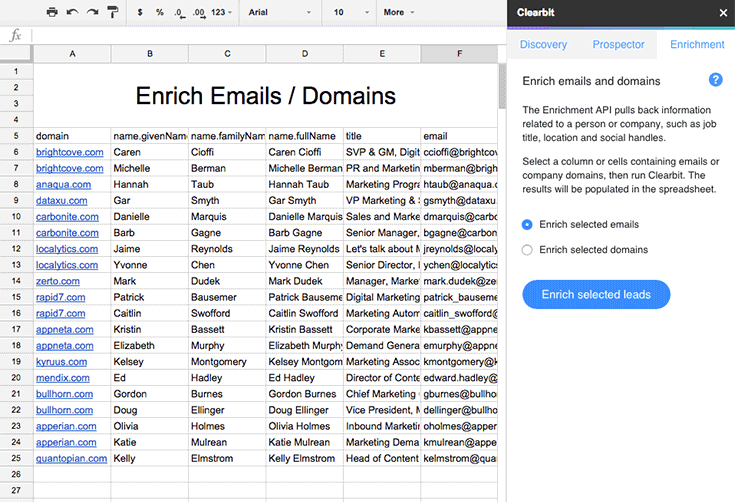
Task: Open the Arial font dropdown
Action: [x=280, y=12]
